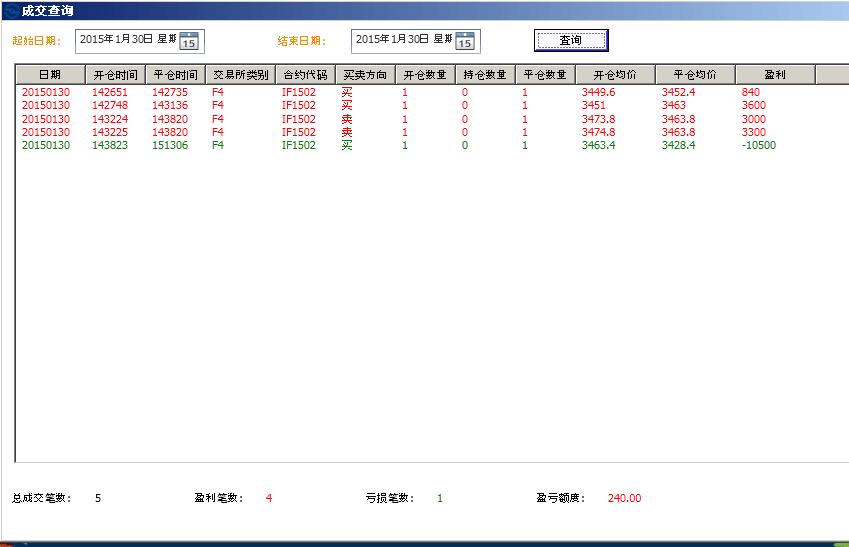Image resolution: width=849 pixels, height=547 pixels.
Task: Click open price 3473.8
Action: (598, 119)
